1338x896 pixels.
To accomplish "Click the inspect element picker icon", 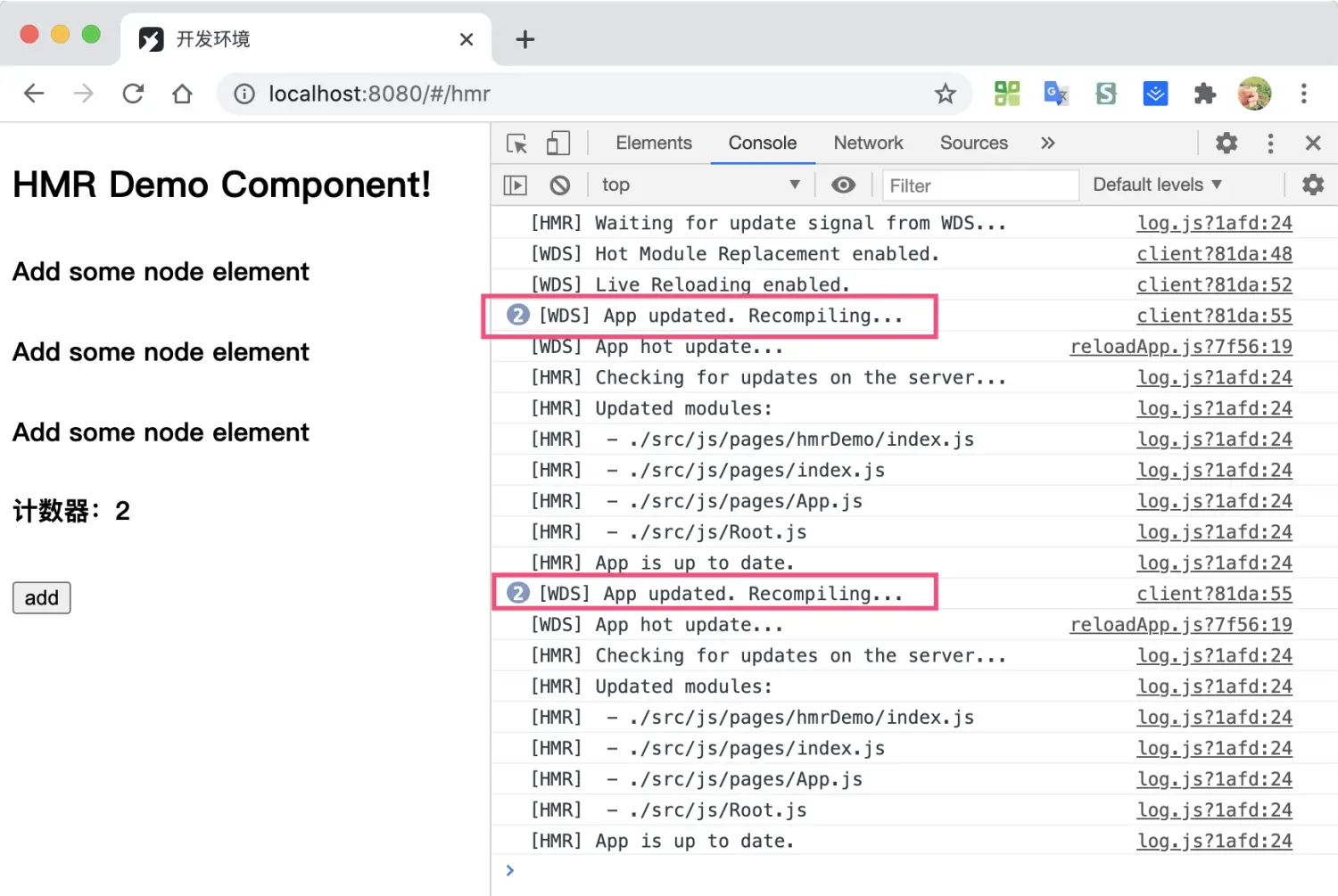I will 516,144.
